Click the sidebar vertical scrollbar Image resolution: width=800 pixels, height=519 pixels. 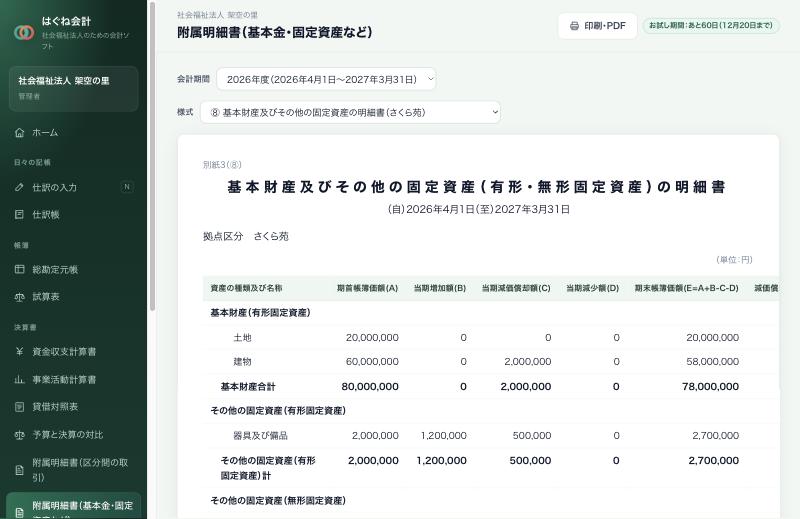pos(152,156)
